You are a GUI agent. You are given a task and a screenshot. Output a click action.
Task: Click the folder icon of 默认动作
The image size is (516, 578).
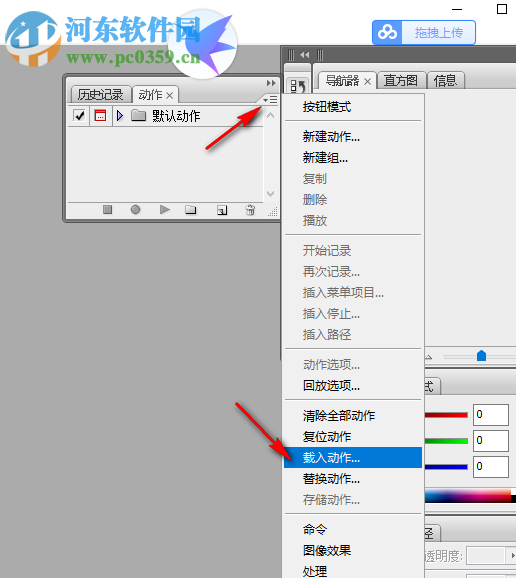coord(139,116)
